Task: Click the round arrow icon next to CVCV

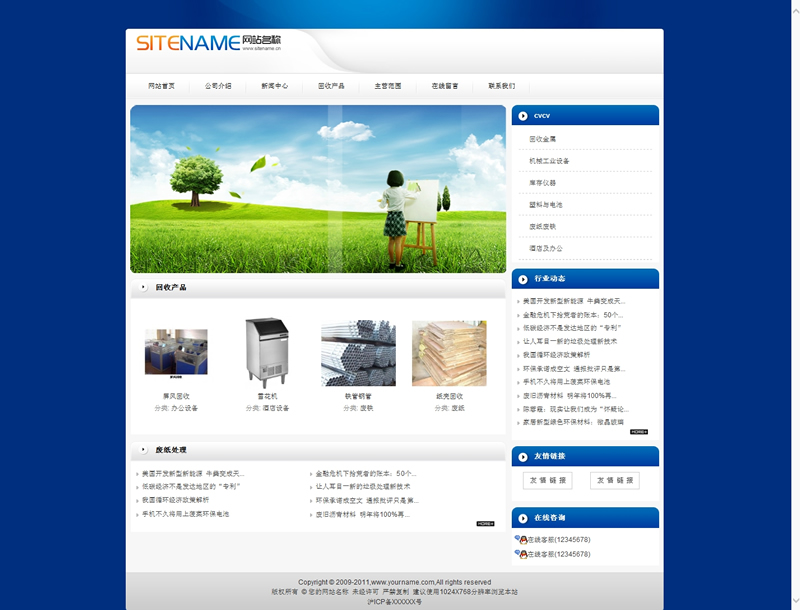Action: 523,116
